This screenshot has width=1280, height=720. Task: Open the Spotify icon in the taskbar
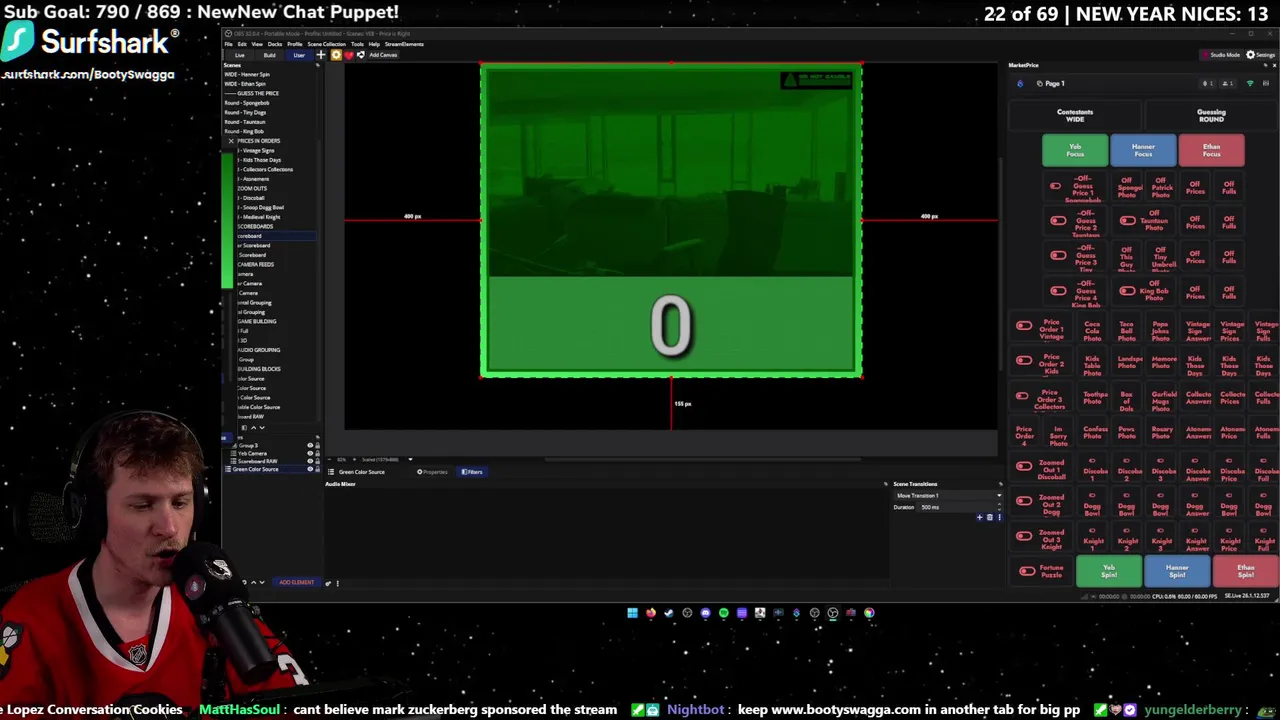pyautogui.click(x=724, y=613)
